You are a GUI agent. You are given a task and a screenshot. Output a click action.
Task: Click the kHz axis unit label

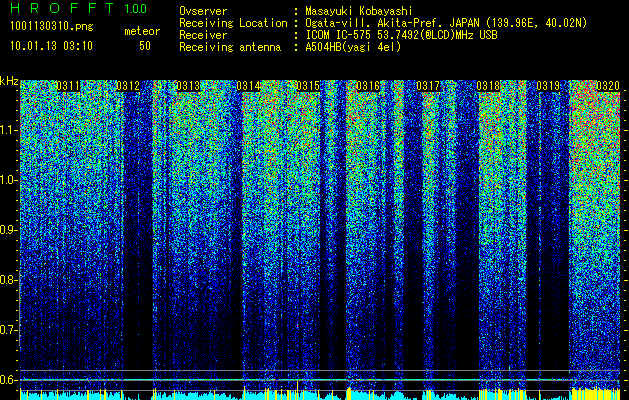click(x=9, y=81)
